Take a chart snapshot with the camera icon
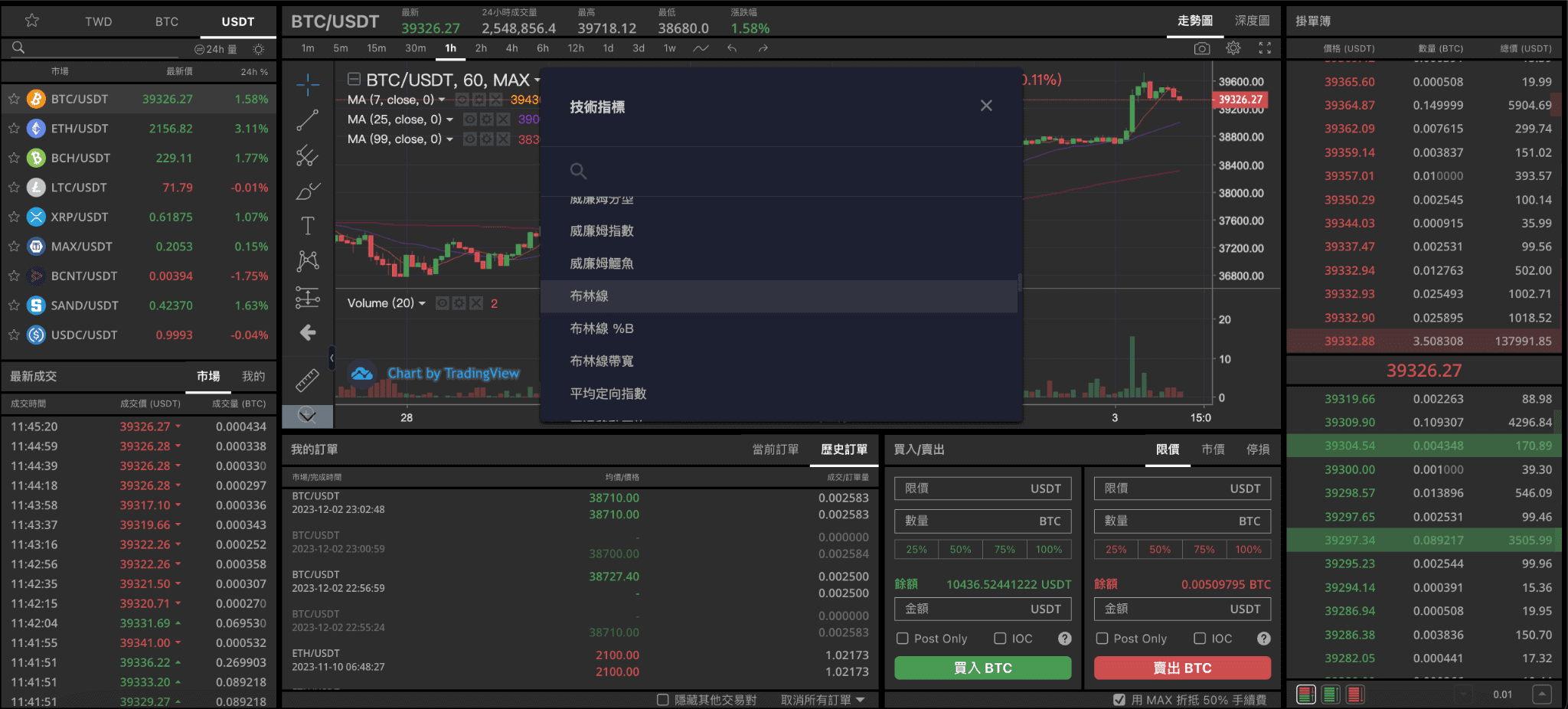1568x709 pixels. pos(1202,47)
